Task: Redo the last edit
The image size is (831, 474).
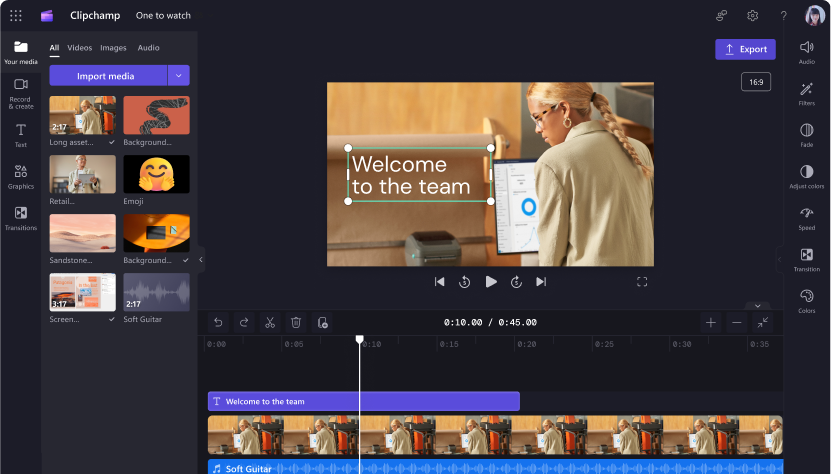Action: [x=244, y=322]
